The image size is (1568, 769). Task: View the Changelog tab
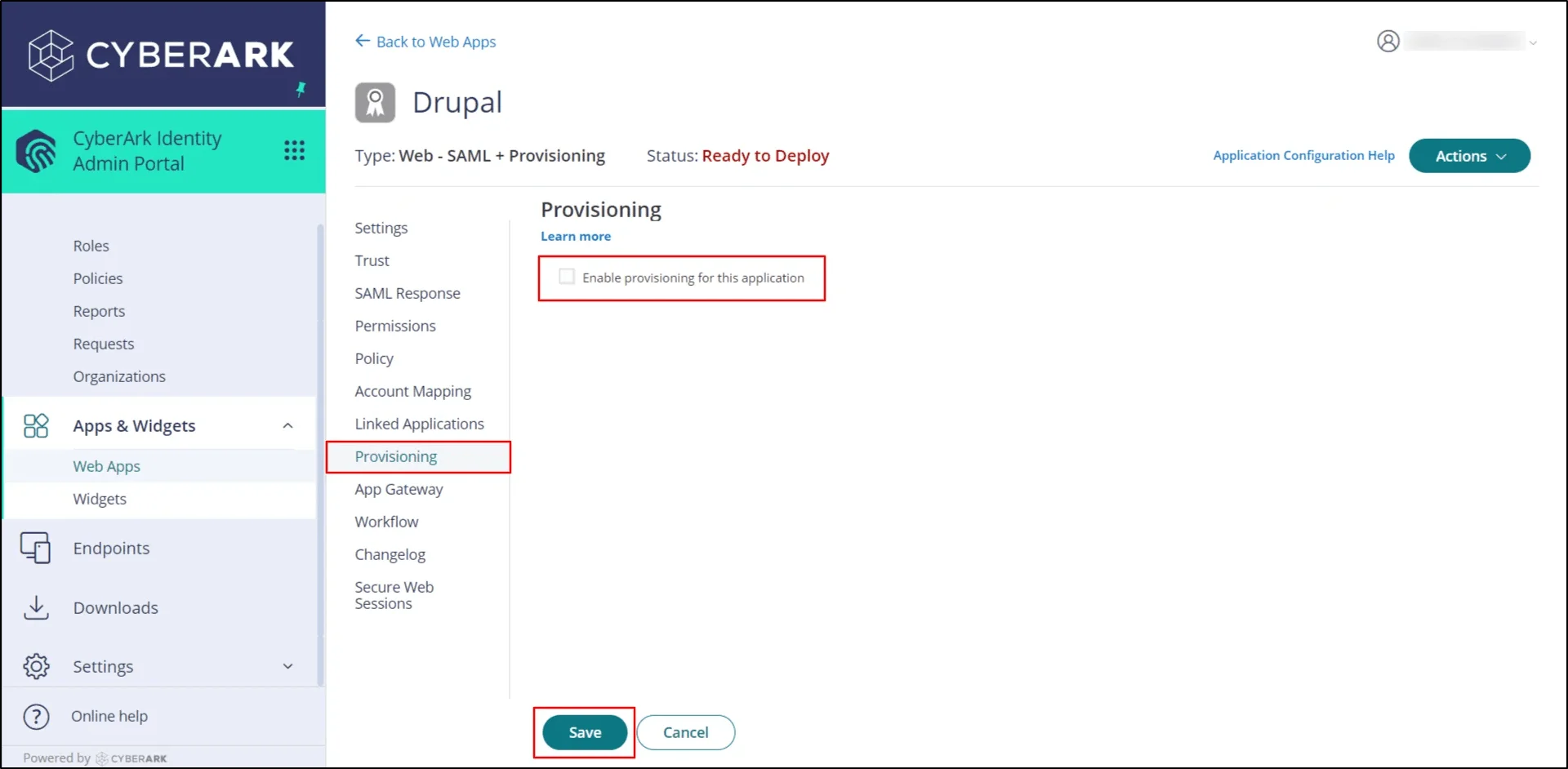tap(390, 554)
